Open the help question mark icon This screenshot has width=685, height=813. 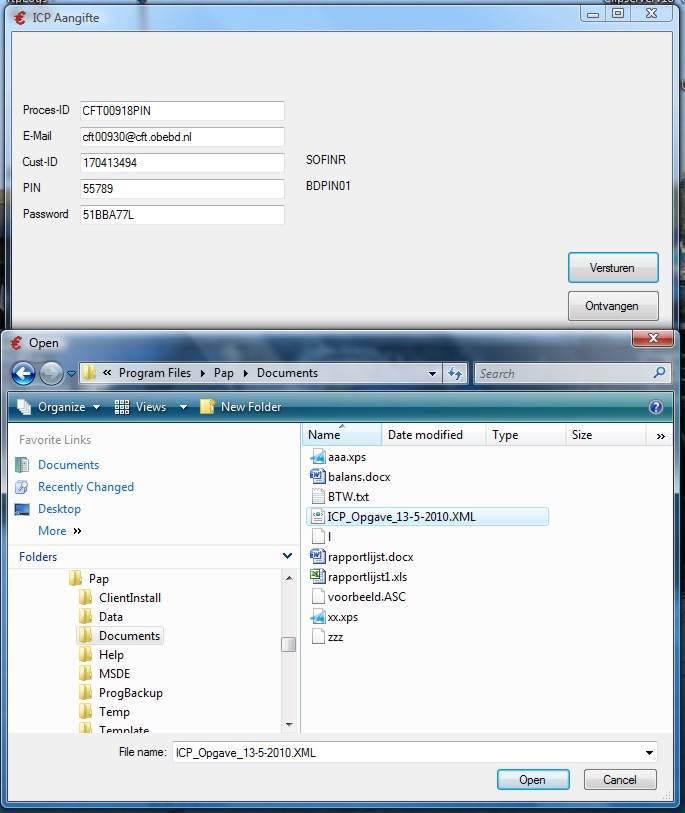coord(656,407)
